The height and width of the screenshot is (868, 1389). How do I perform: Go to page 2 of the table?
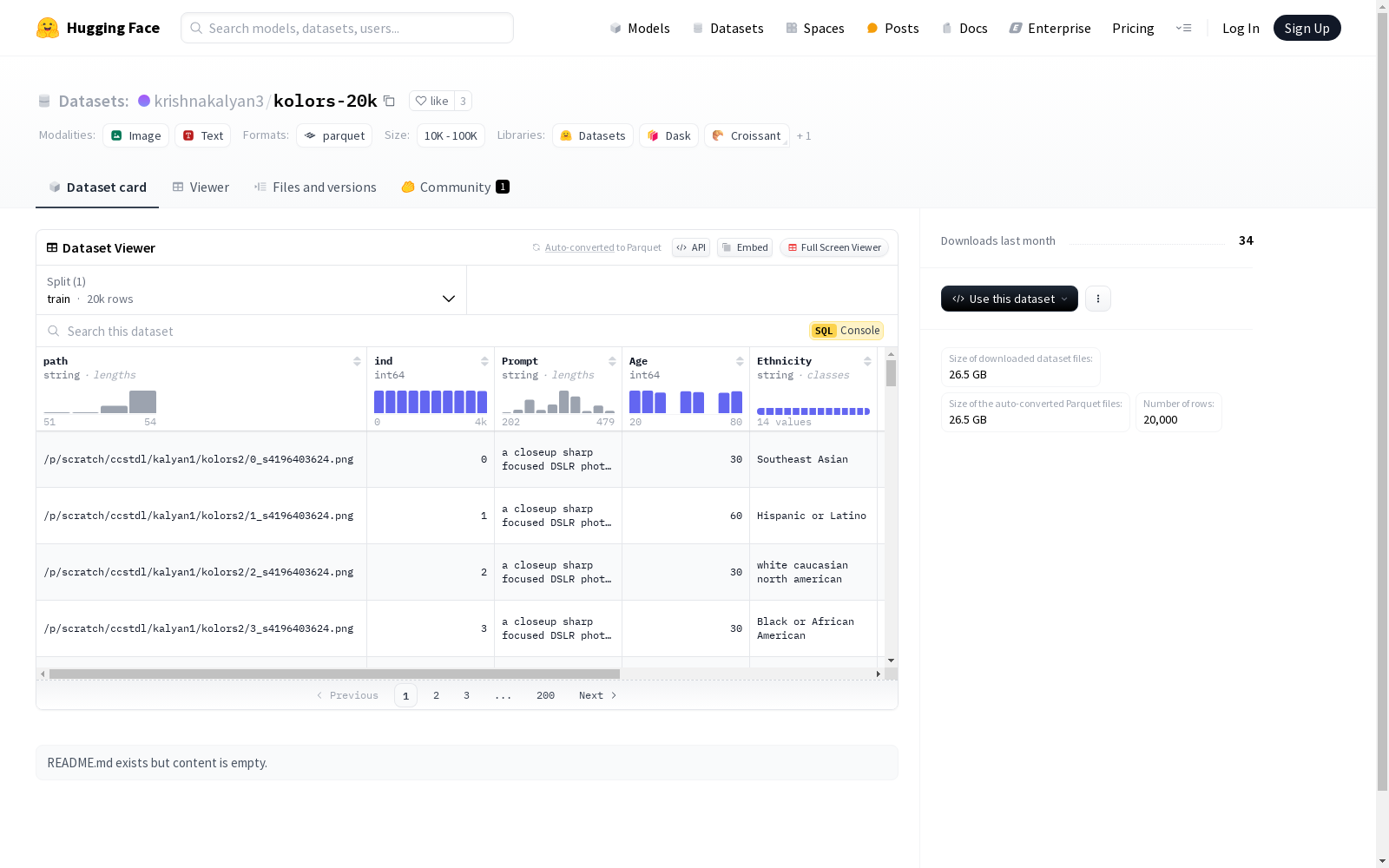tap(436, 695)
